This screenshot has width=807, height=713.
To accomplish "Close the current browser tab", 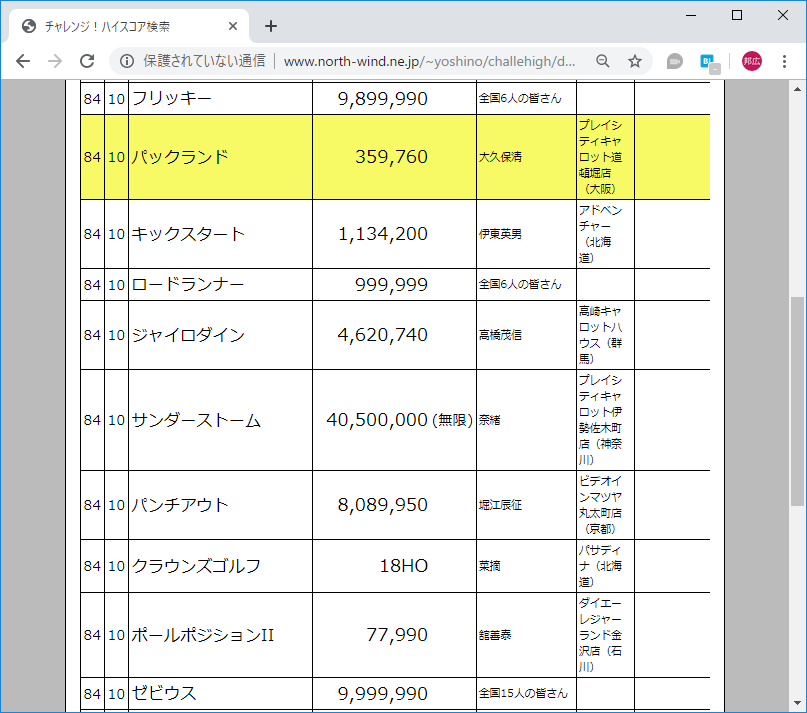I will click(232, 26).
